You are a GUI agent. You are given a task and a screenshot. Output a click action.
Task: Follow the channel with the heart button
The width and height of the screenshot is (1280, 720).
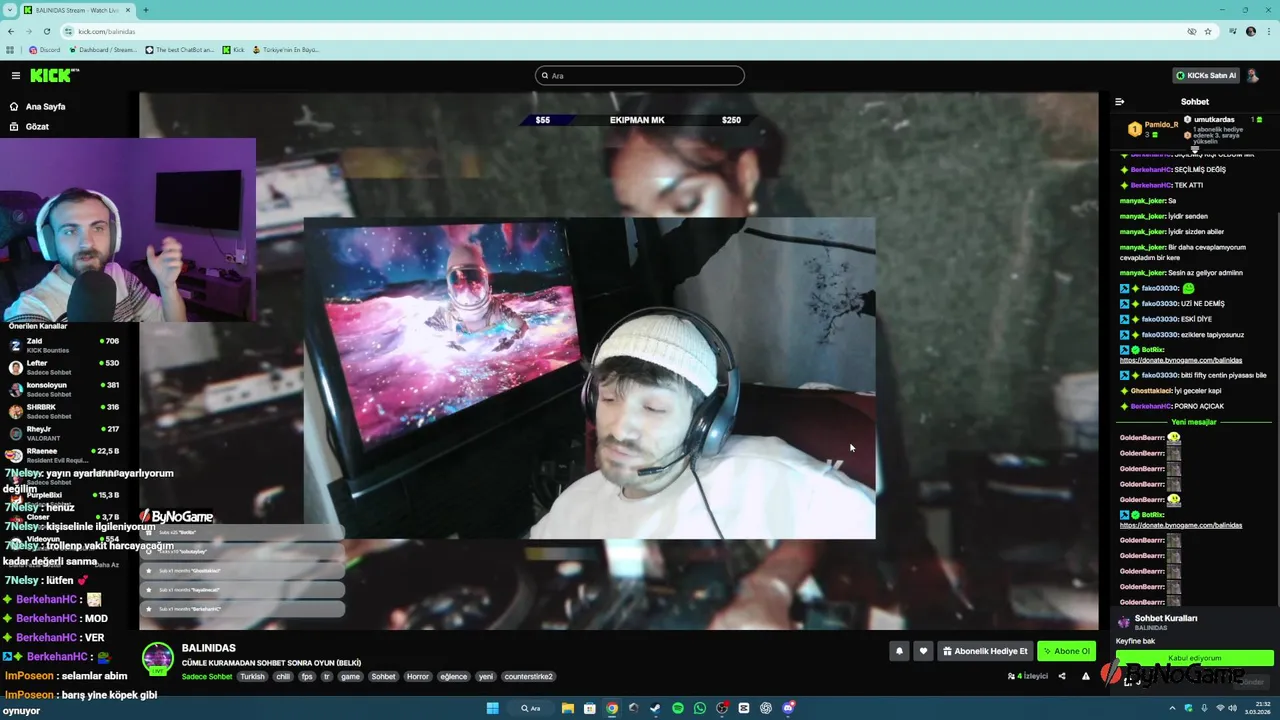tap(923, 651)
